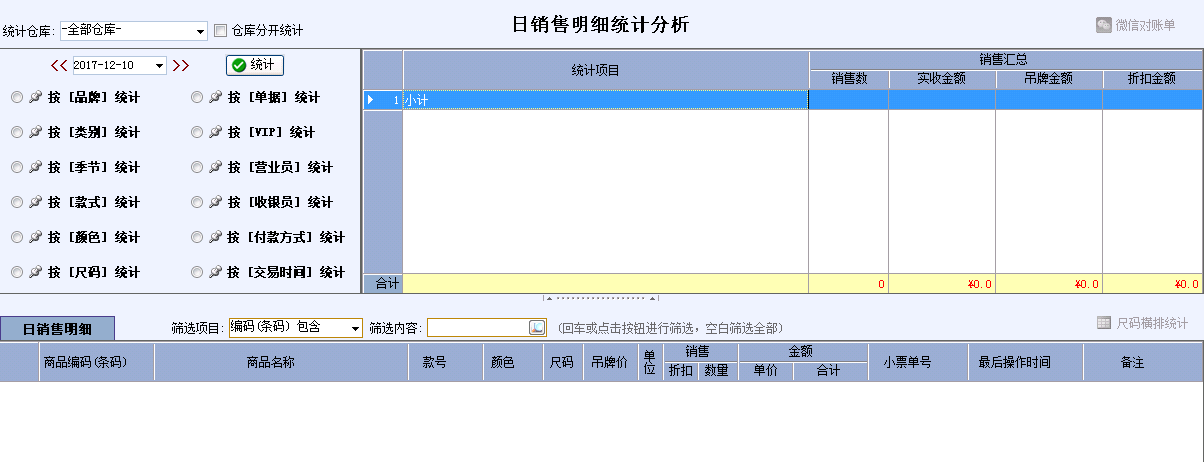The width and height of the screenshot is (1204, 462).
Task: Select 按[单据]统计 radio option
Action: coord(197,97)
